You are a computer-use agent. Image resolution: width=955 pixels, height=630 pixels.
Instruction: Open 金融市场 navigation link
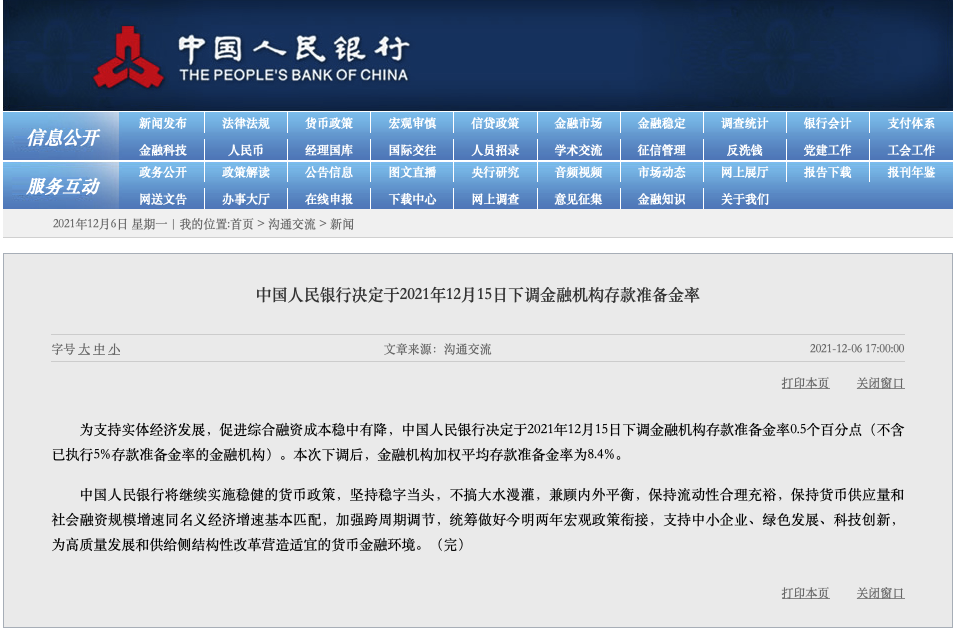[x=578, y=124]
